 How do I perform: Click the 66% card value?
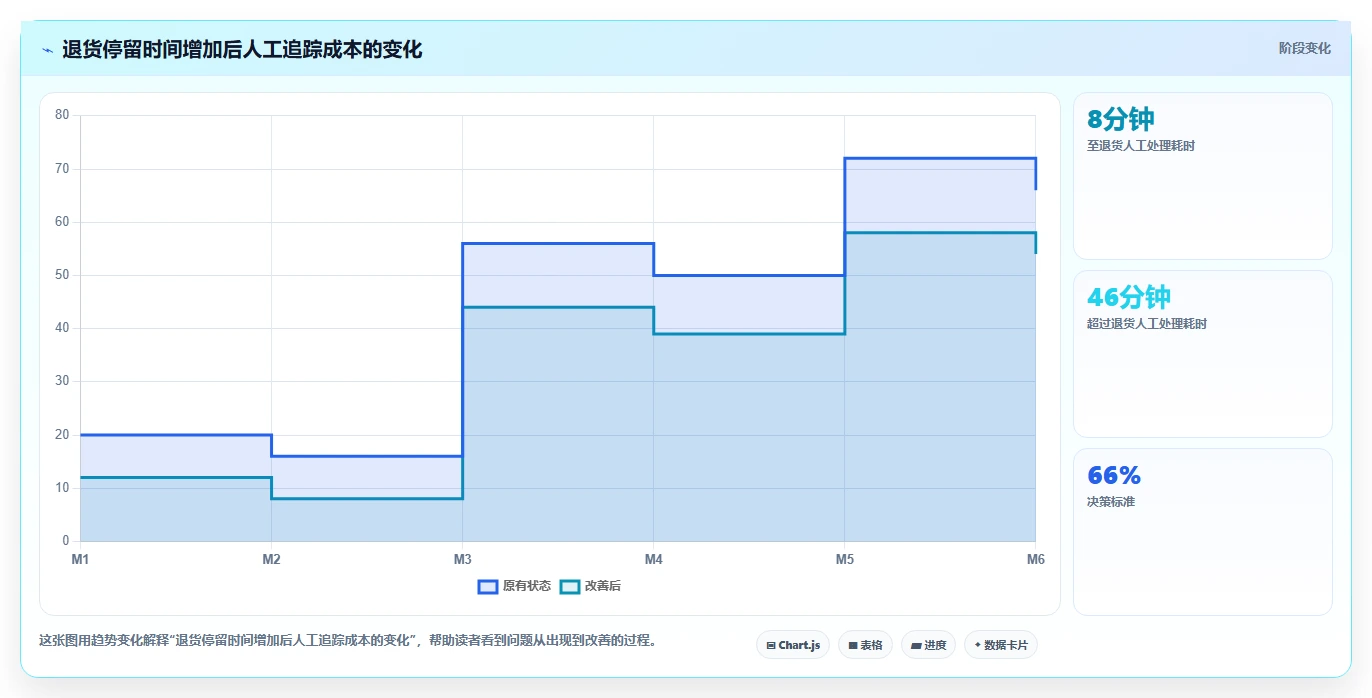click(1114, 475)
